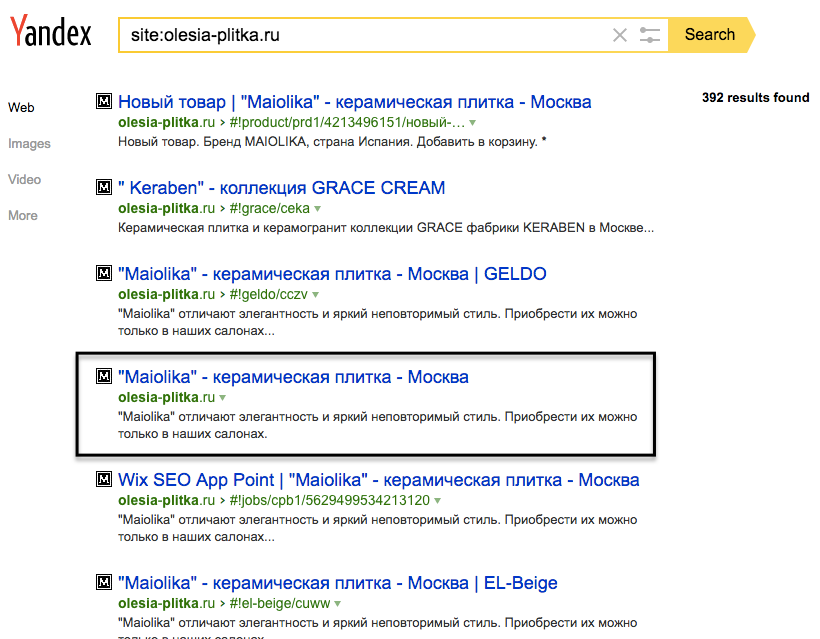
Task: Click green URL path #!jobs/cpb1/5629499534213120
Action: pos(329,500)
